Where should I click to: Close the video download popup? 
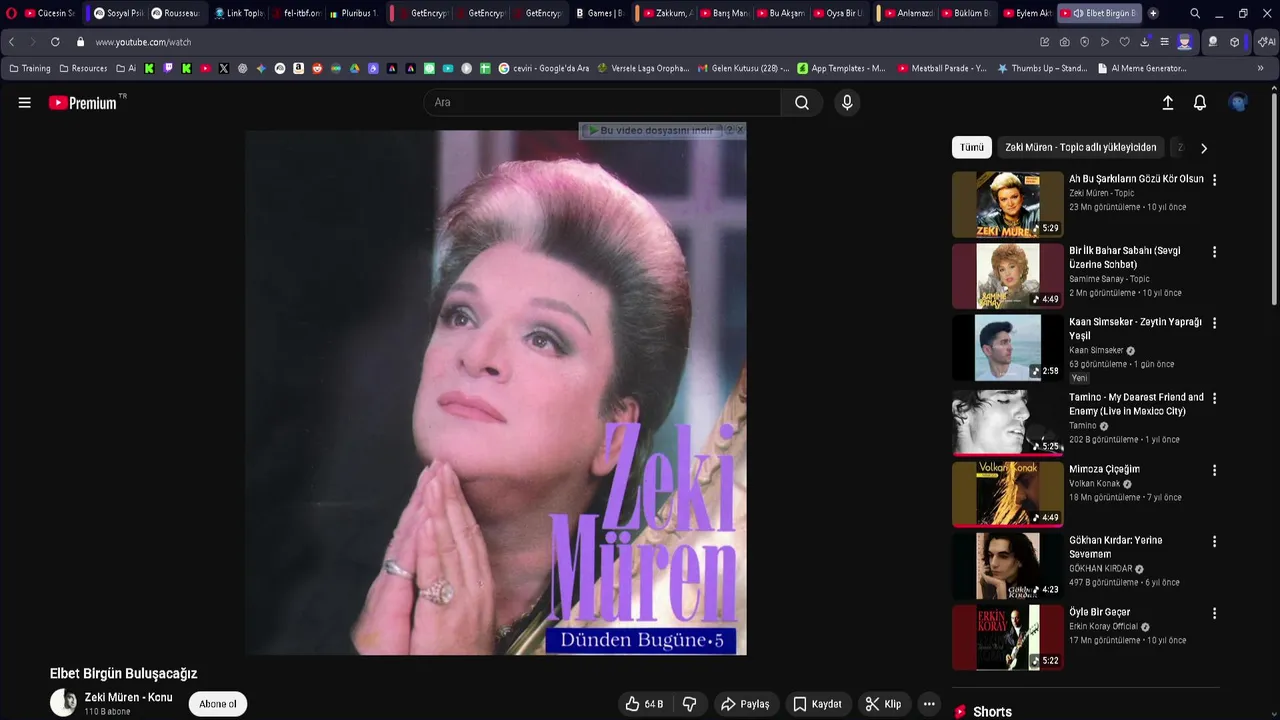click(x=740, y=130)
